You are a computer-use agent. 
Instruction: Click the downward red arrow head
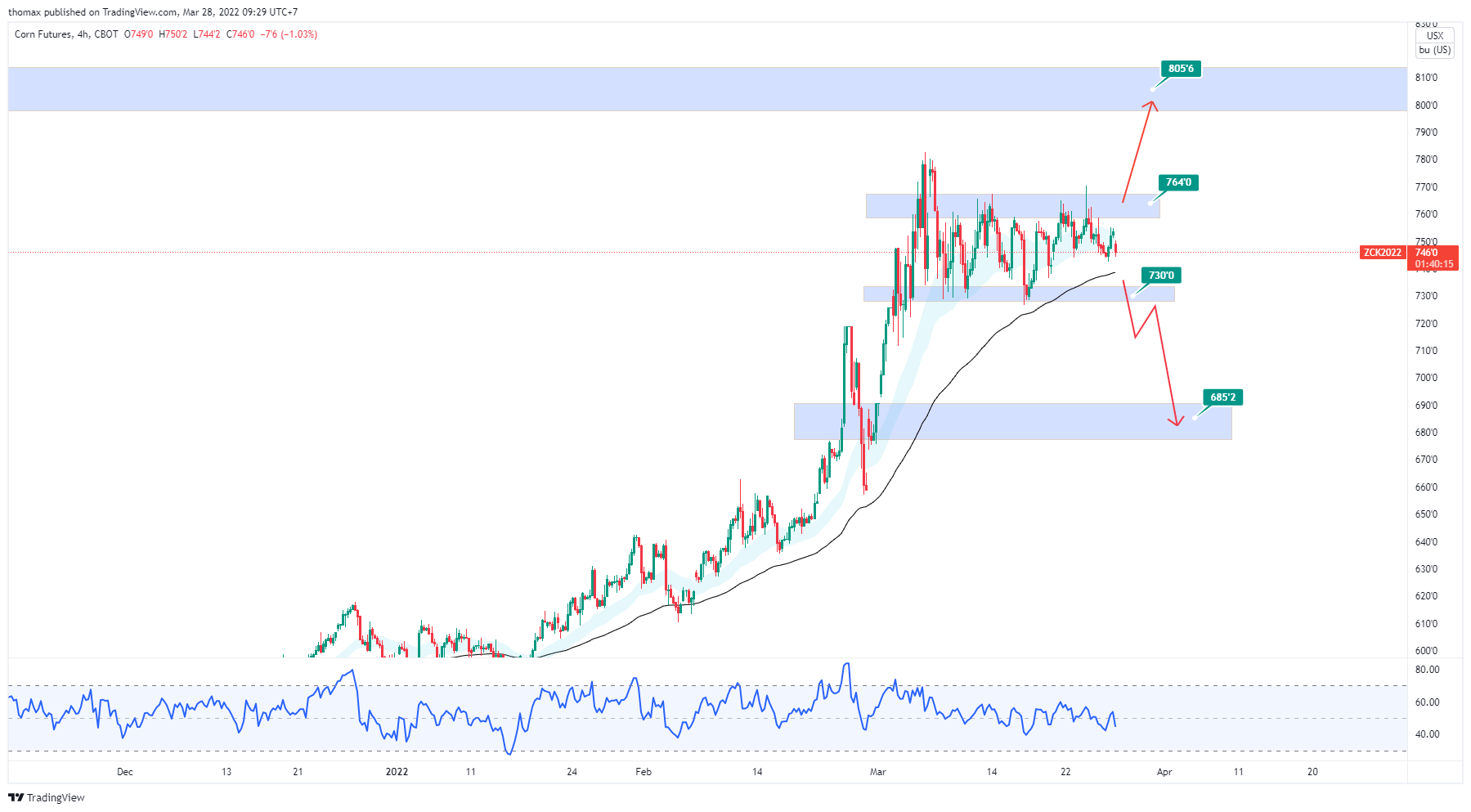(x=1176, y=423)
